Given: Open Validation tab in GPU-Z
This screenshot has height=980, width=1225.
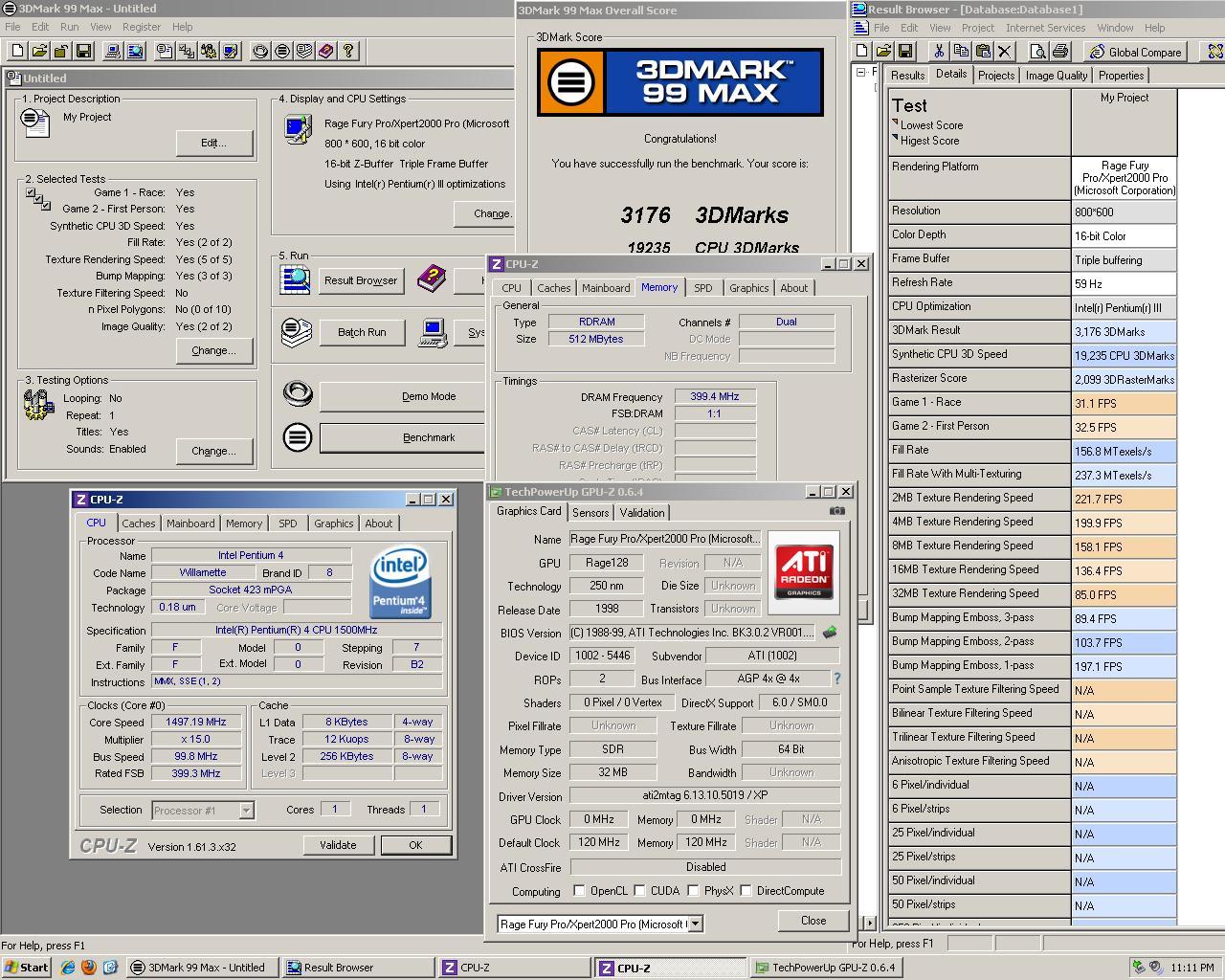Looking at the screenshot, I should 642,513.
